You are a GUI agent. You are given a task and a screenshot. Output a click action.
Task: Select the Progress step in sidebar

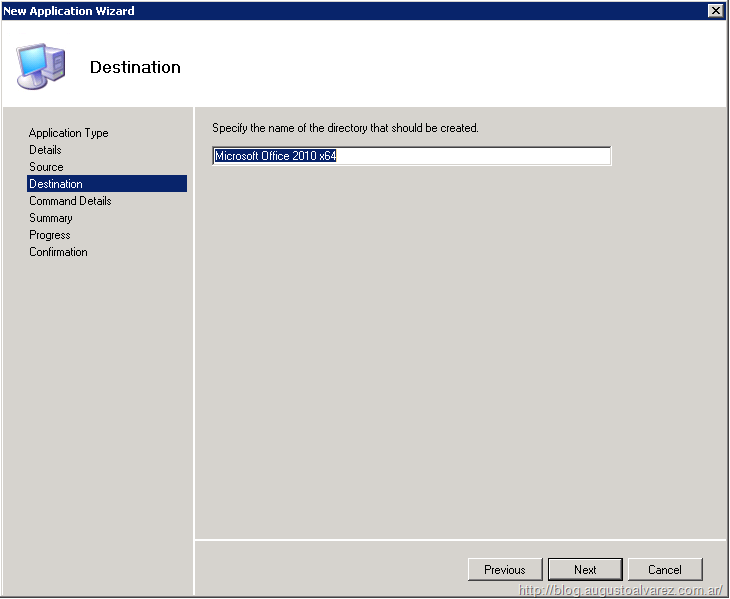[50, 235]
